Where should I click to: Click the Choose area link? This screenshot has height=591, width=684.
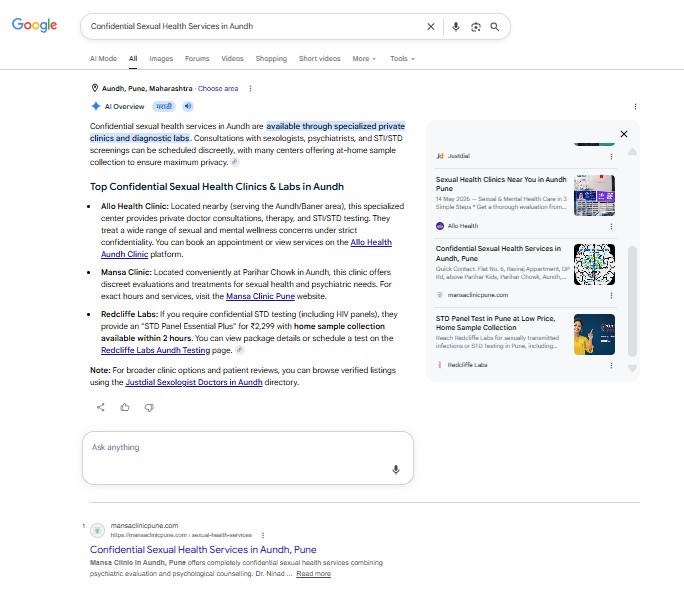(x=218, y=89)
